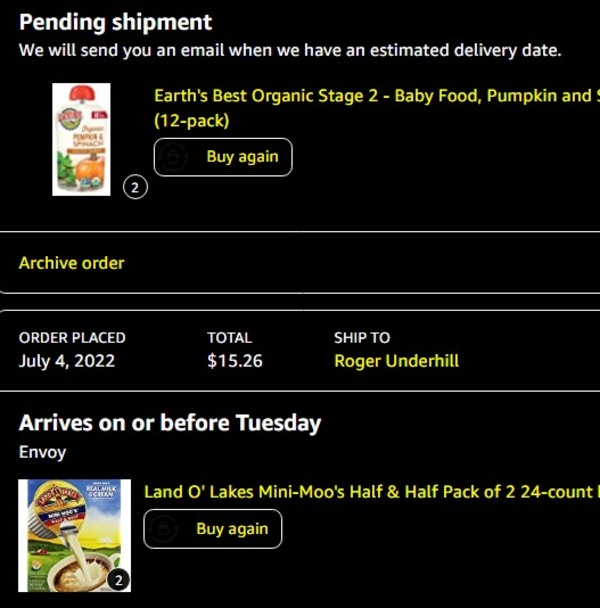
Task: Click the quantity badge on Land O' Lakes thumbnail
Action: click(118, 580)
